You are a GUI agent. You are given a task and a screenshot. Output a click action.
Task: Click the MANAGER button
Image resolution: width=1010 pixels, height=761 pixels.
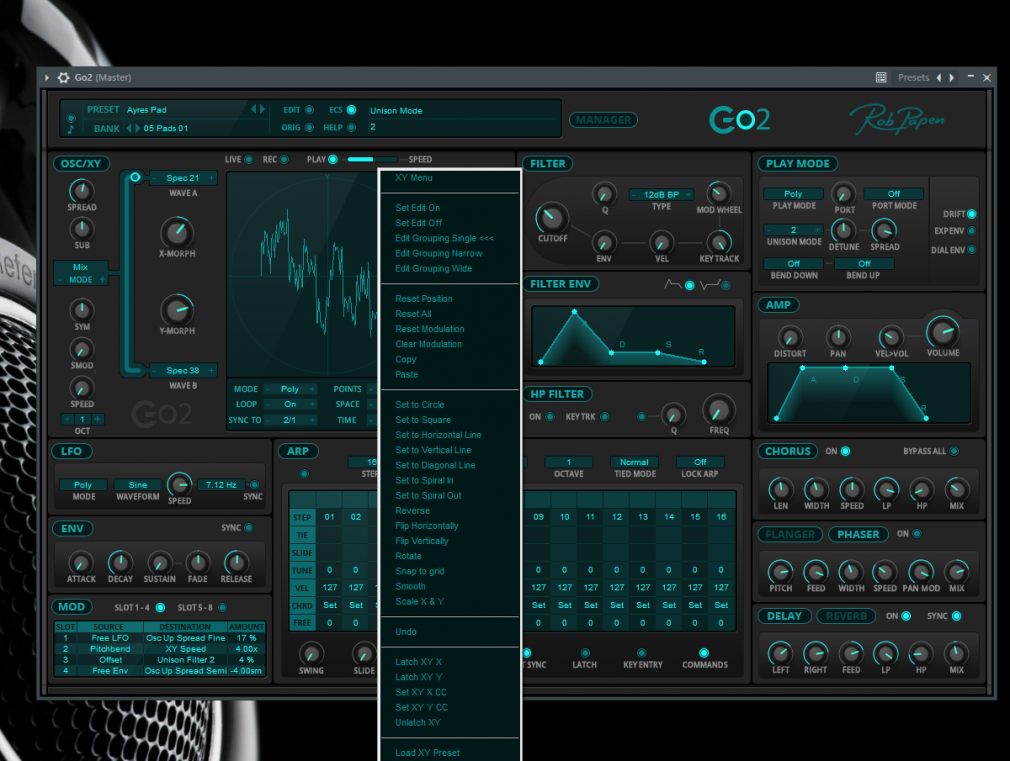tap(604, 120)
